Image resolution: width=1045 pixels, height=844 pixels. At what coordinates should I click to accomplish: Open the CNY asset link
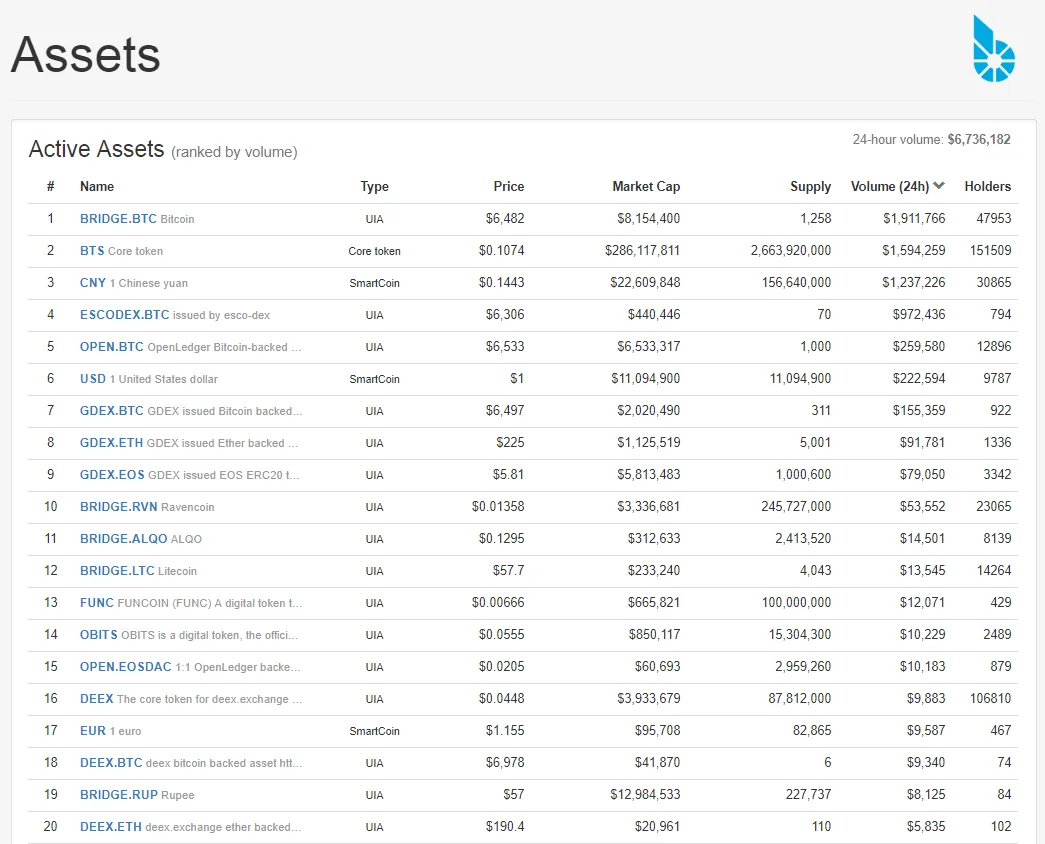coord(93,283)
